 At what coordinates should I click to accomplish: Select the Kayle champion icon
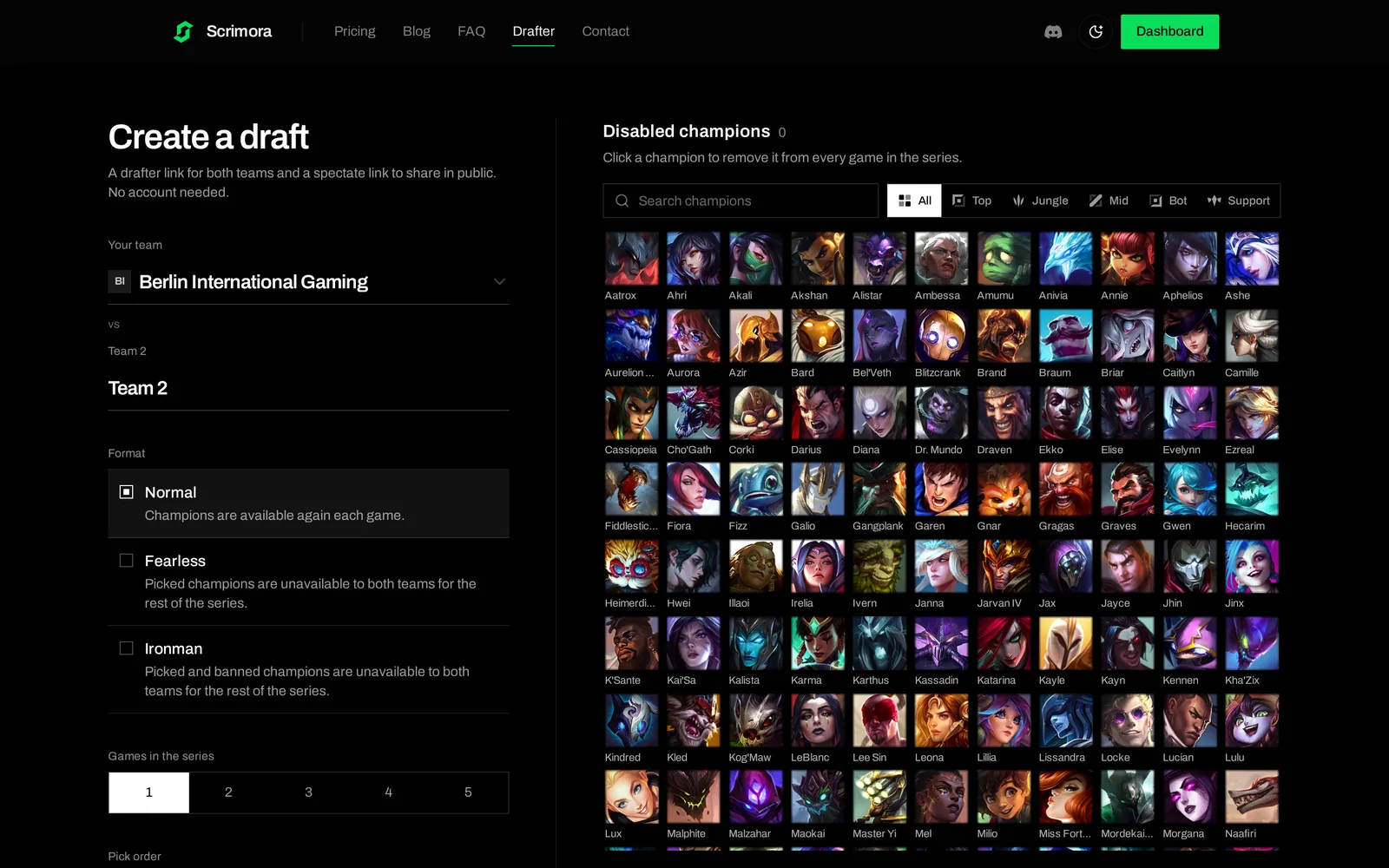click(1065, 644)
